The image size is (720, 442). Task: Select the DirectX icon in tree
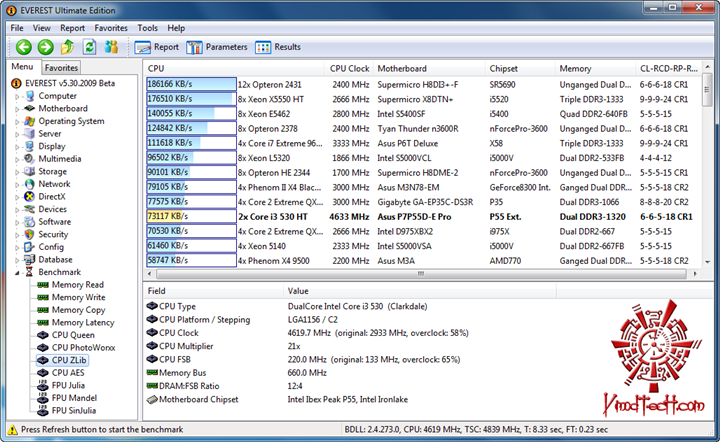pyautogui.click(x=29, y=196)
